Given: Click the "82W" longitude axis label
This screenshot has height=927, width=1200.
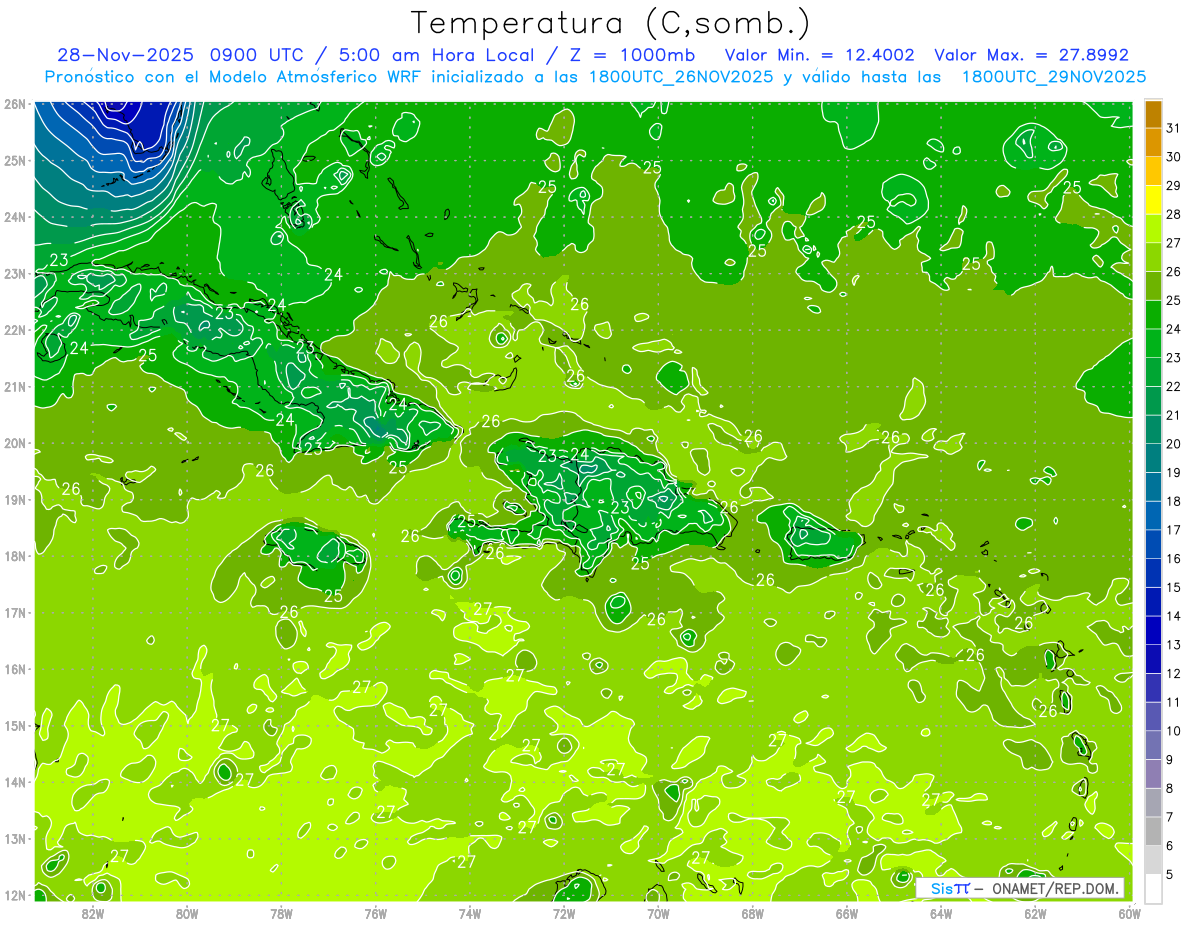Looking at the screenshot, I should click(x=93, y=914).
